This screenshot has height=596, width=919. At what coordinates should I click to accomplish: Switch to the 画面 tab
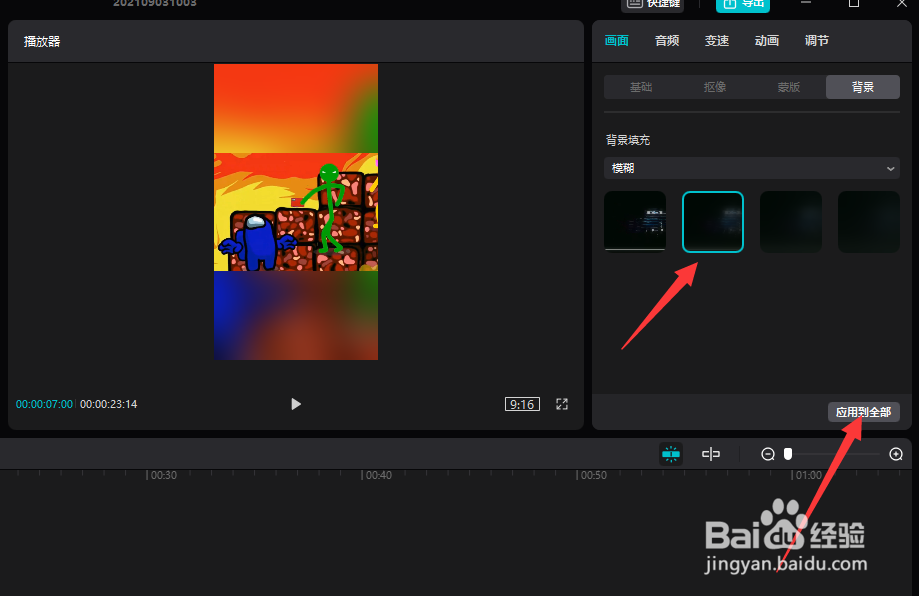point(617,40)
